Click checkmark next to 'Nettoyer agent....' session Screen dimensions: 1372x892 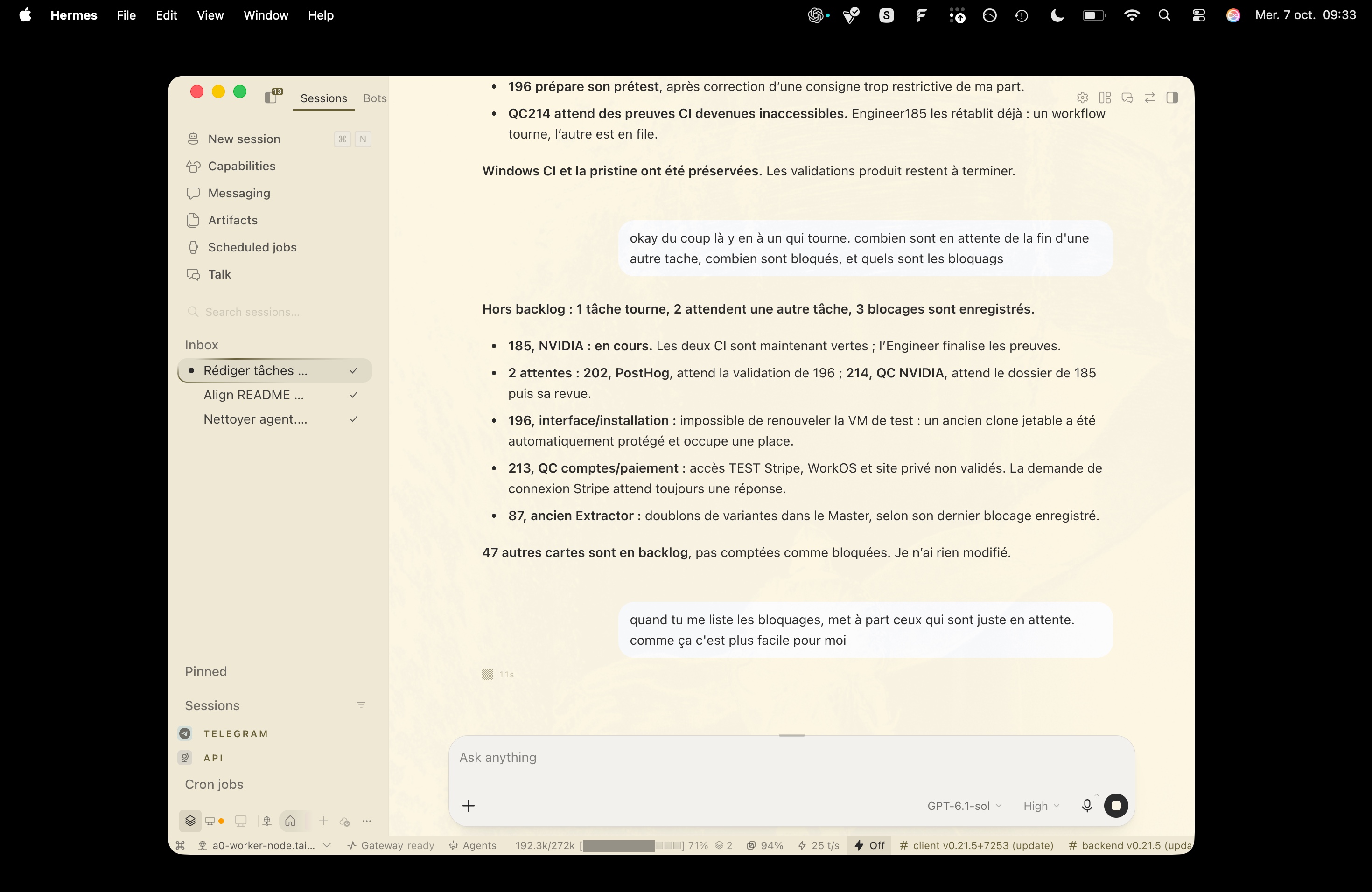[354, 419]
